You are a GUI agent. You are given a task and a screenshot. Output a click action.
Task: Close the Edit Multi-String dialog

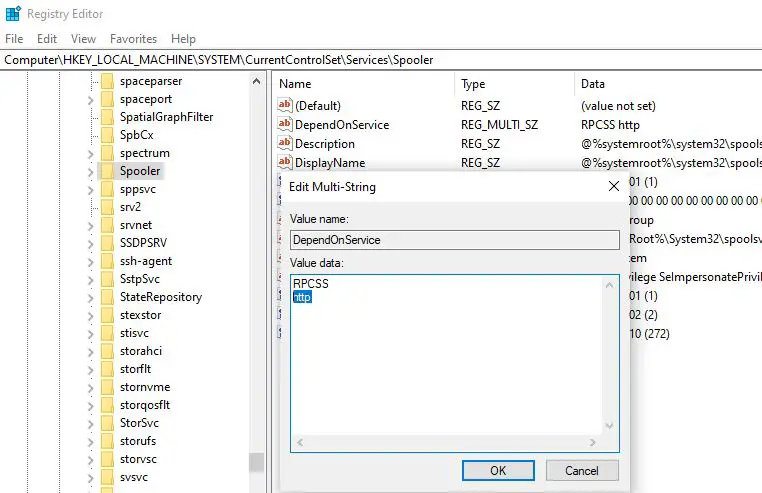pos(614,186)
